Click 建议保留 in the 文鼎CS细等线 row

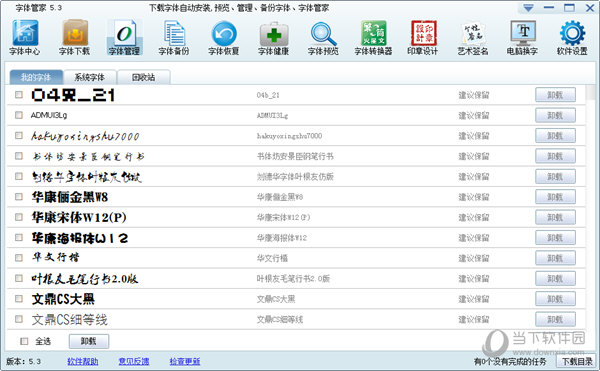click(474, 319)
